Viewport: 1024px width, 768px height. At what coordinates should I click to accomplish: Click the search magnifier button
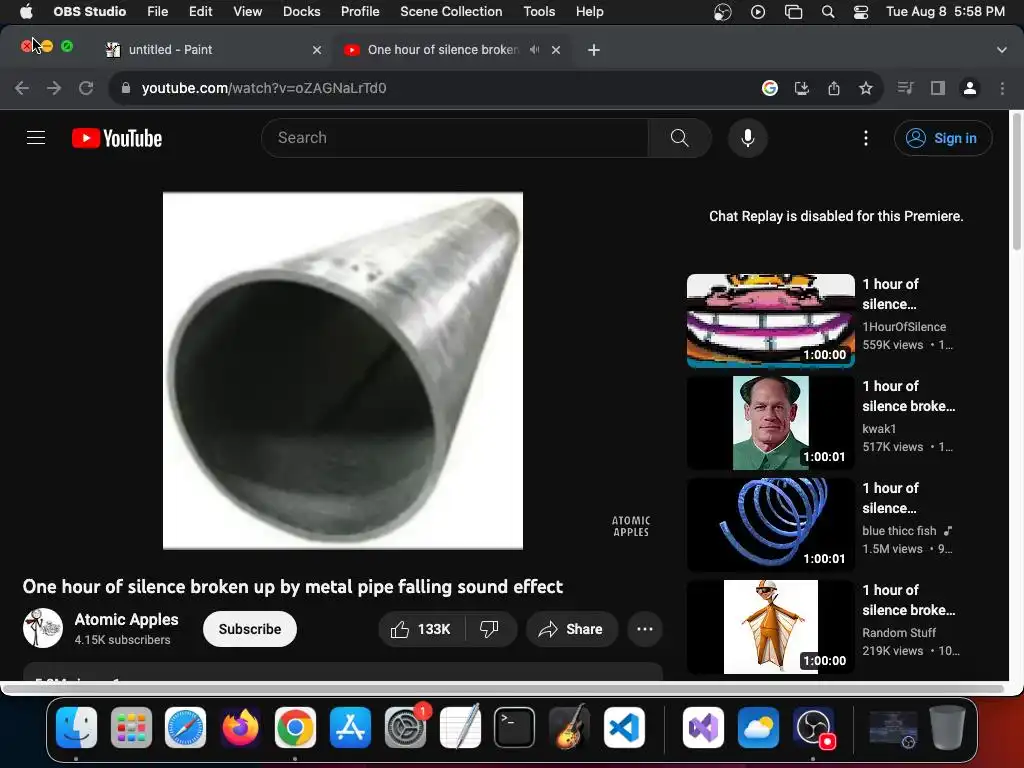[x=679, y=138]
